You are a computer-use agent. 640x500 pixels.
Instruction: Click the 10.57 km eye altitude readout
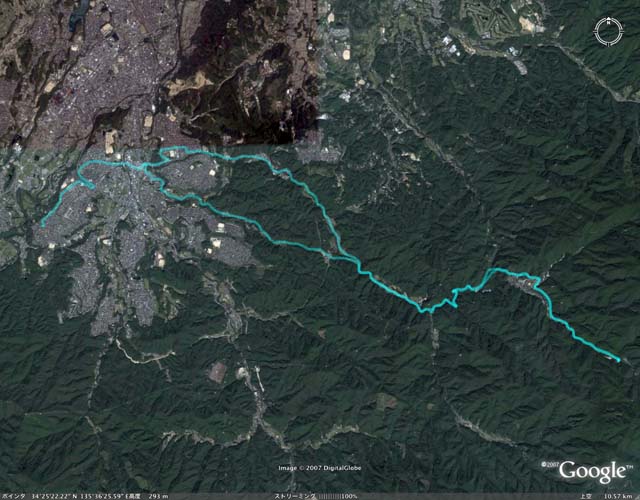pos(618,496)
